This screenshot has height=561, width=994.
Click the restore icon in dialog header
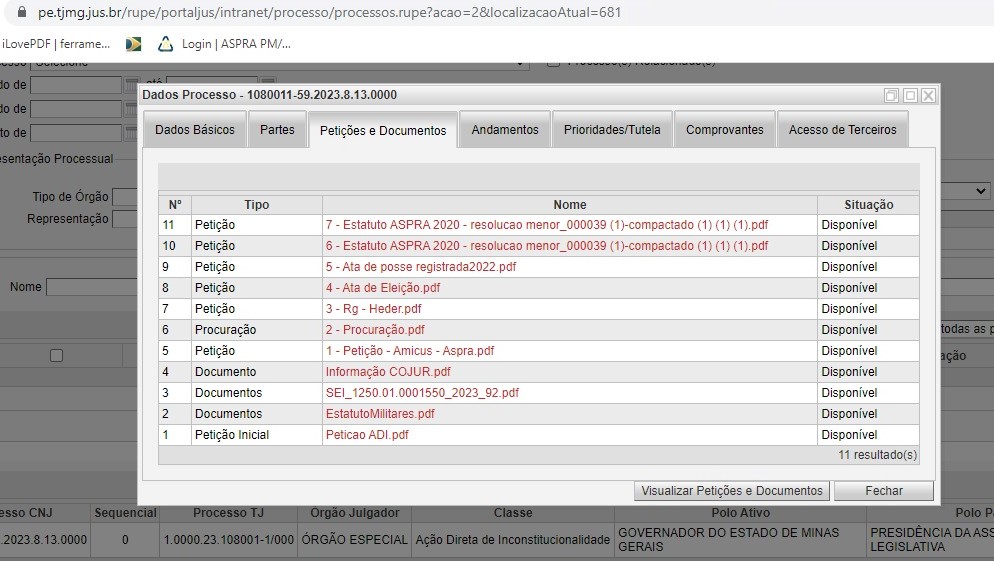tap(891, 95)
